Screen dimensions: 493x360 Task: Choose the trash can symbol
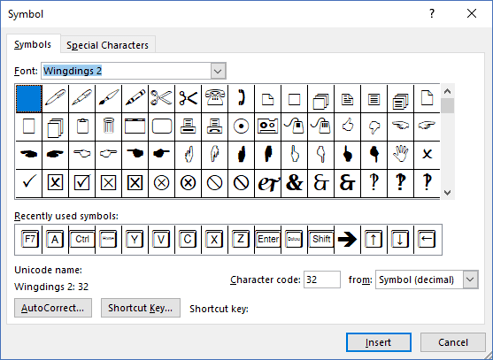click(x=109, y=127)
